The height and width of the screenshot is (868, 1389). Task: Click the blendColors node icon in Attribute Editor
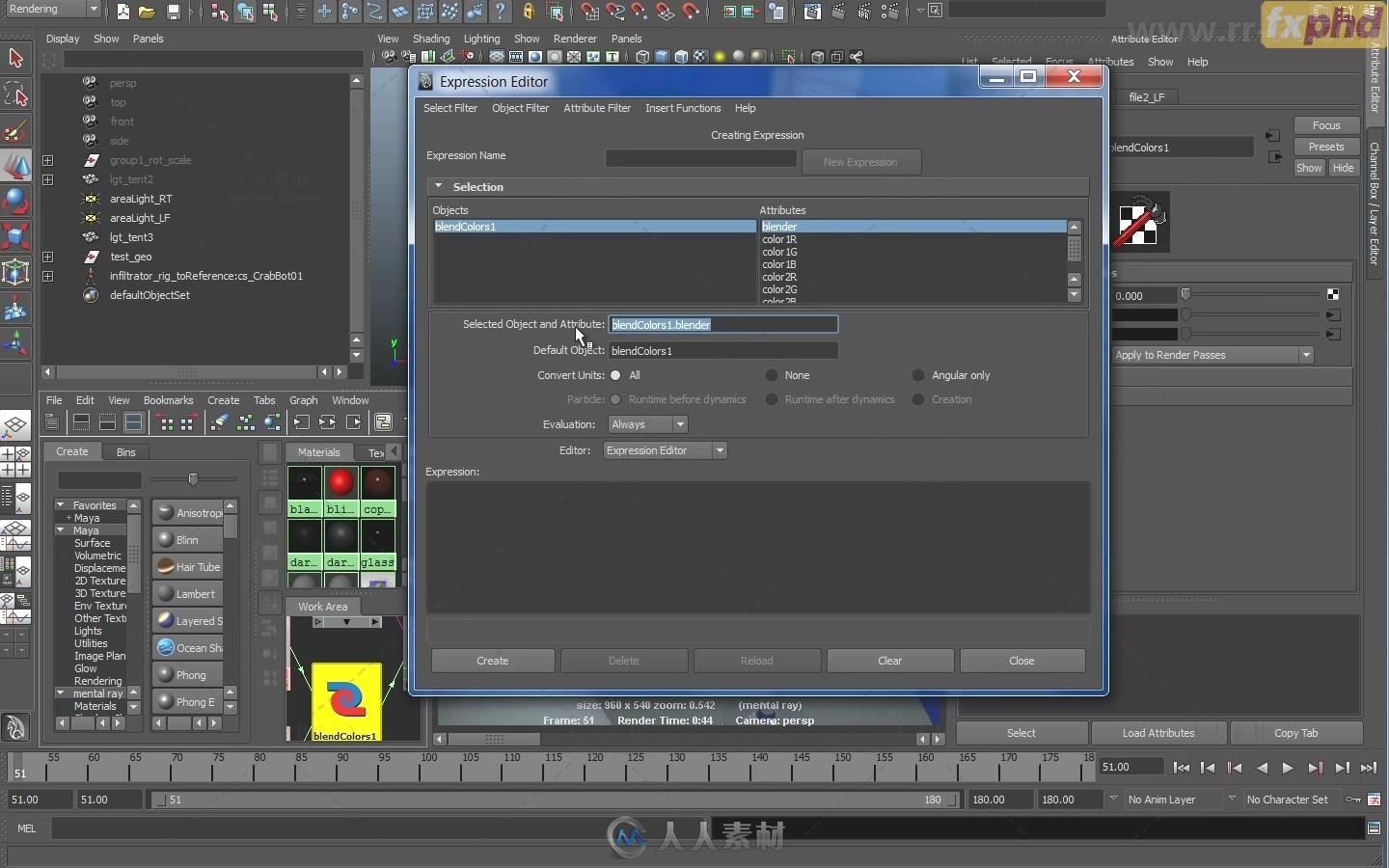pyautogui.click(x=1141, y=222)
